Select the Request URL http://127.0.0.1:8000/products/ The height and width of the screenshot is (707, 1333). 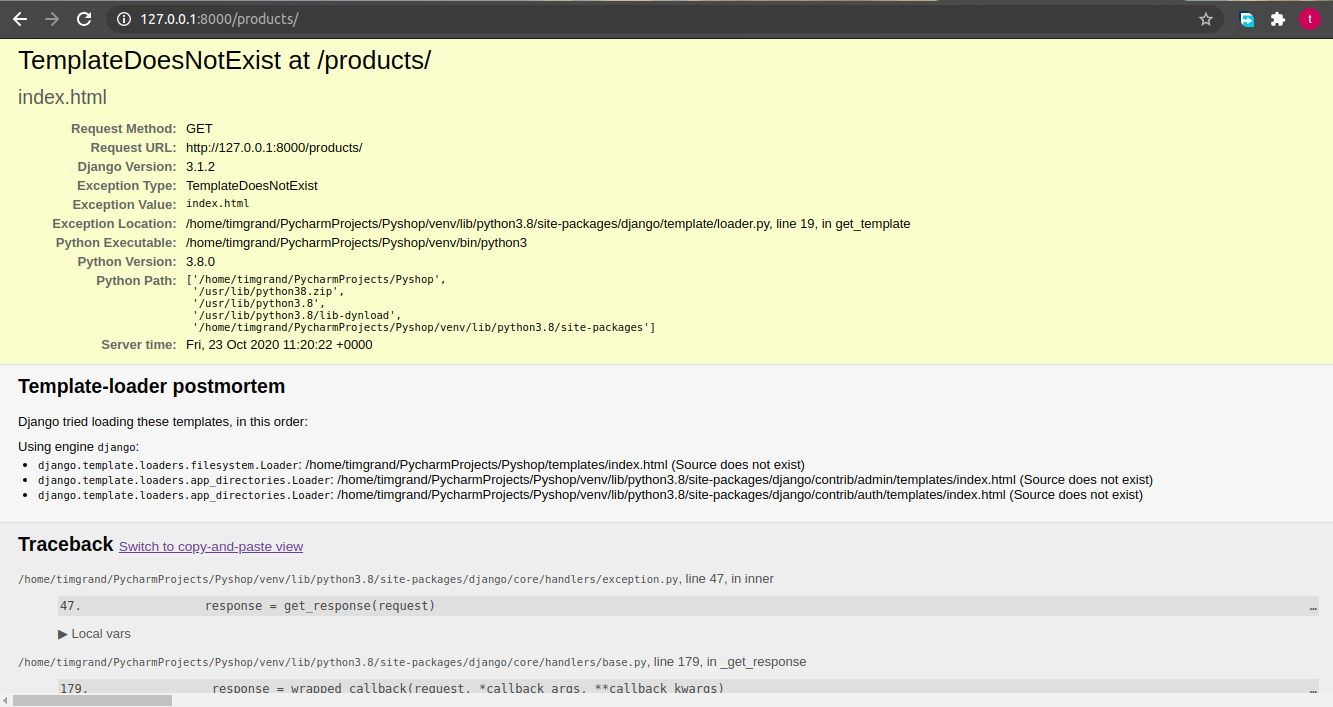click(x=274, y=148)
